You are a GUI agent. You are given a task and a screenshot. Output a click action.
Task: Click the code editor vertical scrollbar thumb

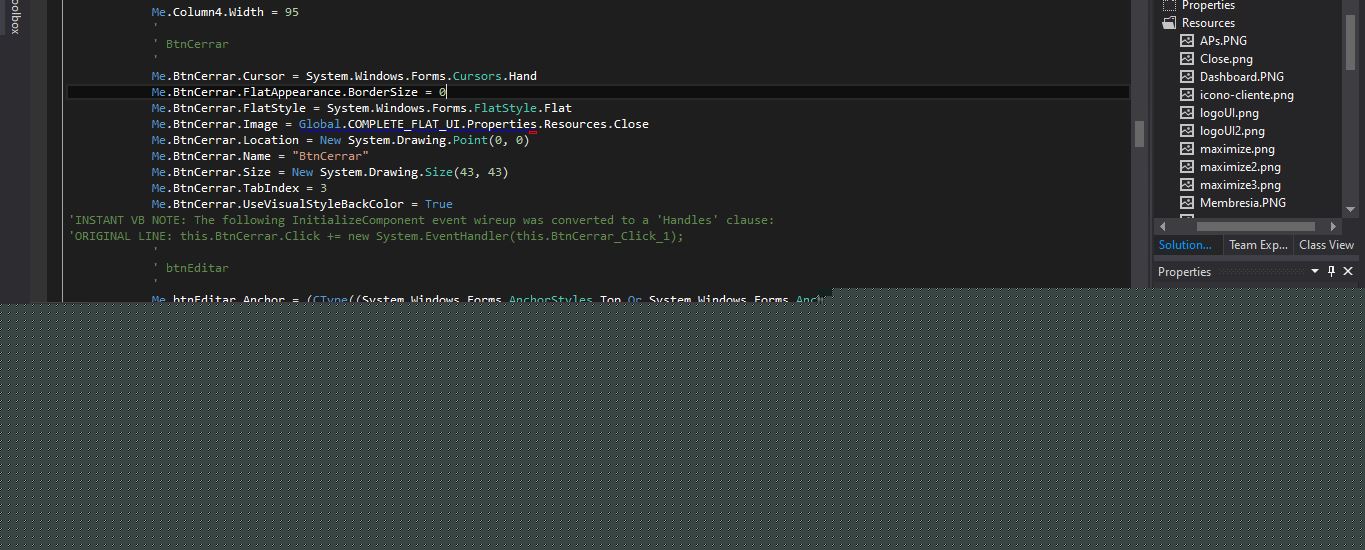(x=1138, y=134)
